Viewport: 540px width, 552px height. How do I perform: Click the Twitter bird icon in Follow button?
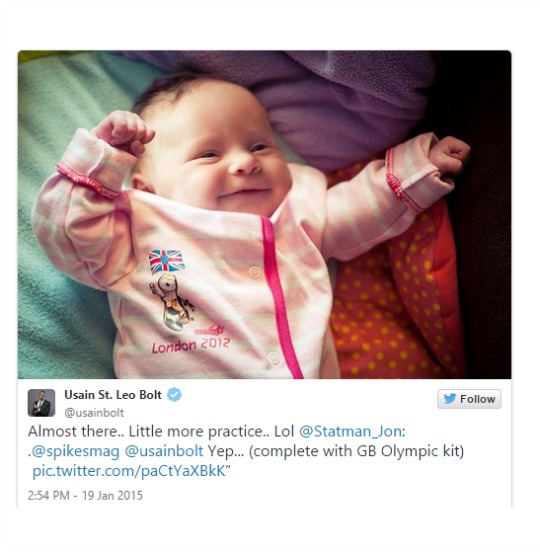450,399
